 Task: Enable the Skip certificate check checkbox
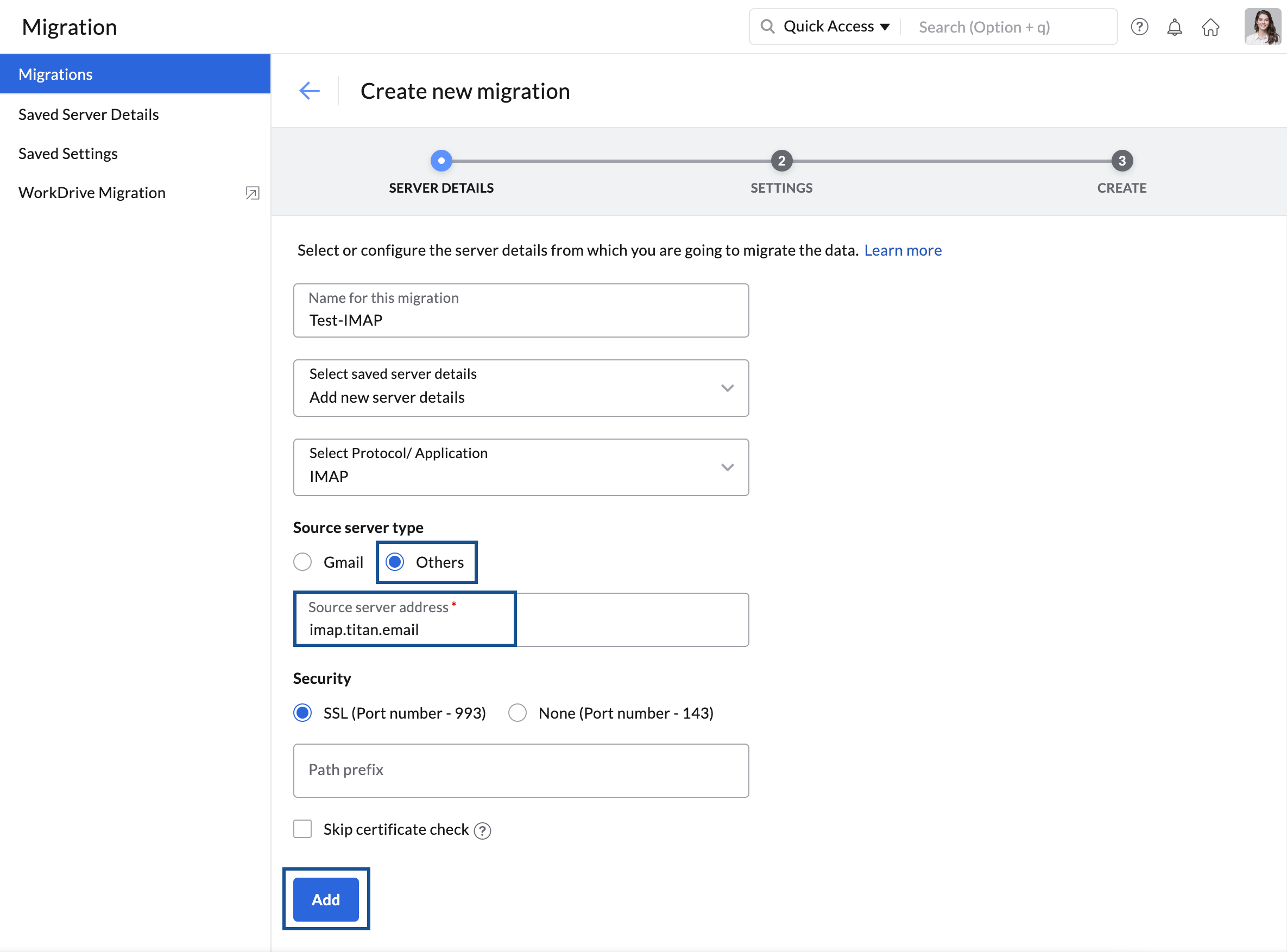[x=302, y=829]
